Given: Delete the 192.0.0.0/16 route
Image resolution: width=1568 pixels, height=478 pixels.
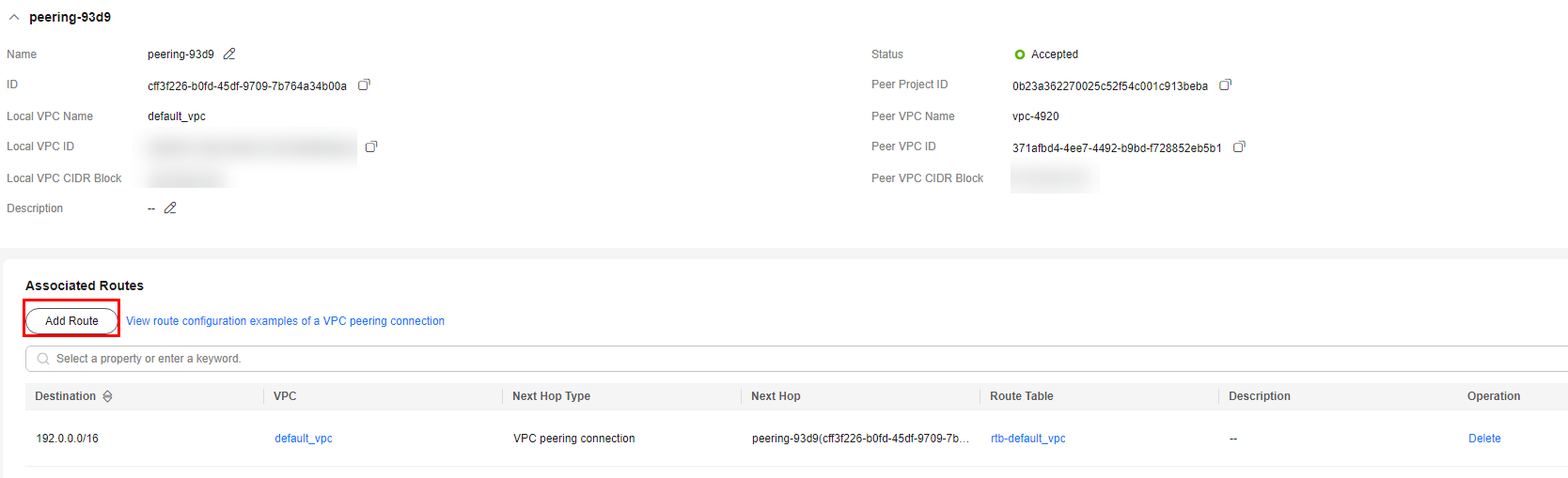Looking at the screenshot, I should (1483, 439).
